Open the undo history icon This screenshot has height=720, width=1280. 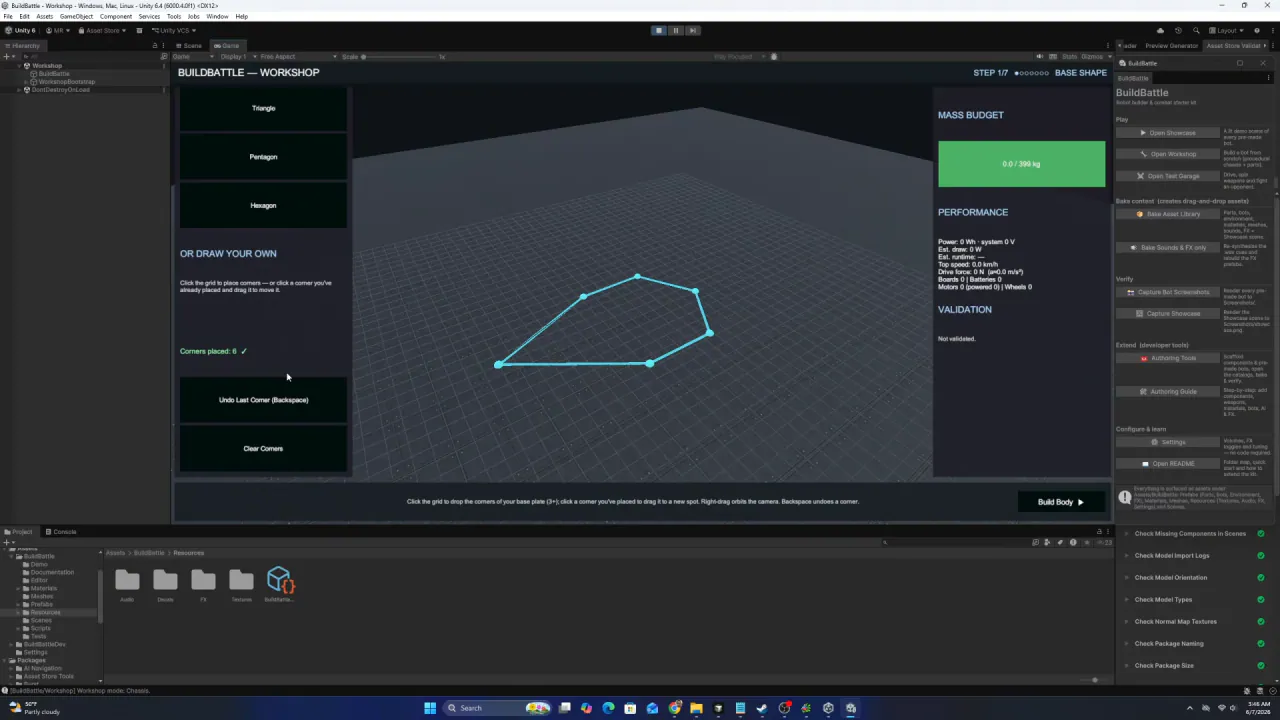1178,30
